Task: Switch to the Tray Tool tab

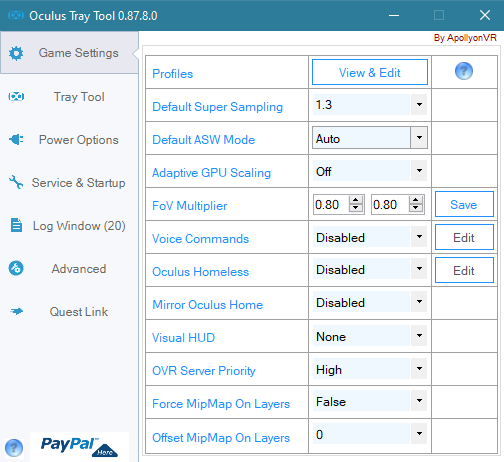Action: (69, 97)
